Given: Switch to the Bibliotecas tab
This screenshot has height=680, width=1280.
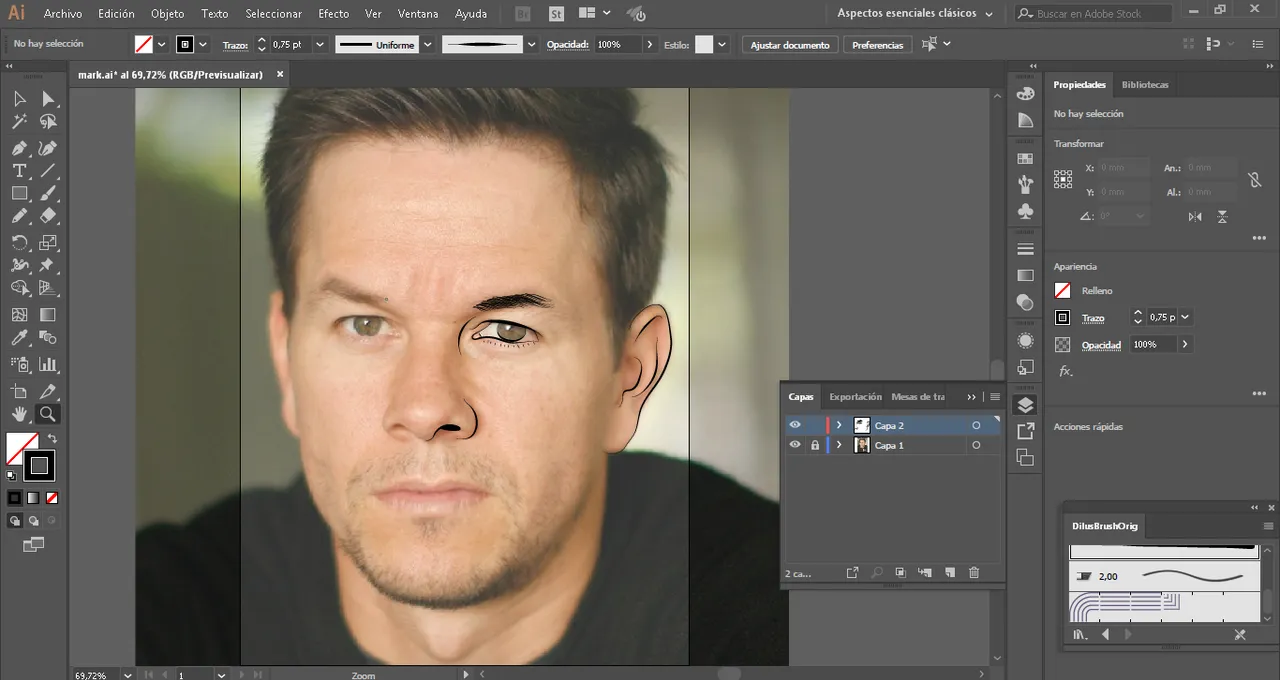Looking at the screenshot, I should point(1145,85).
